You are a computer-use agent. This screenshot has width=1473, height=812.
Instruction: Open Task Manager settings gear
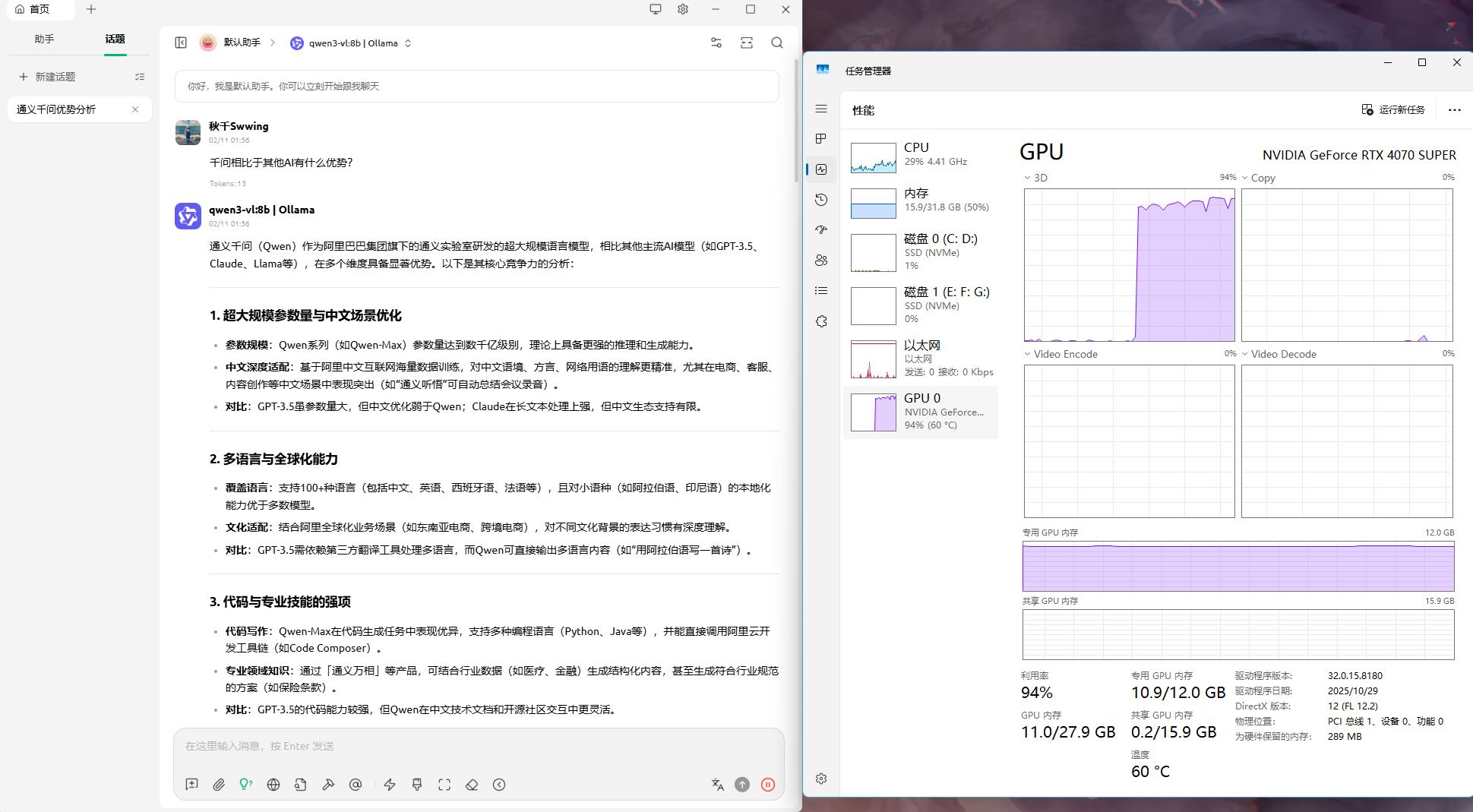click(821, 779)
